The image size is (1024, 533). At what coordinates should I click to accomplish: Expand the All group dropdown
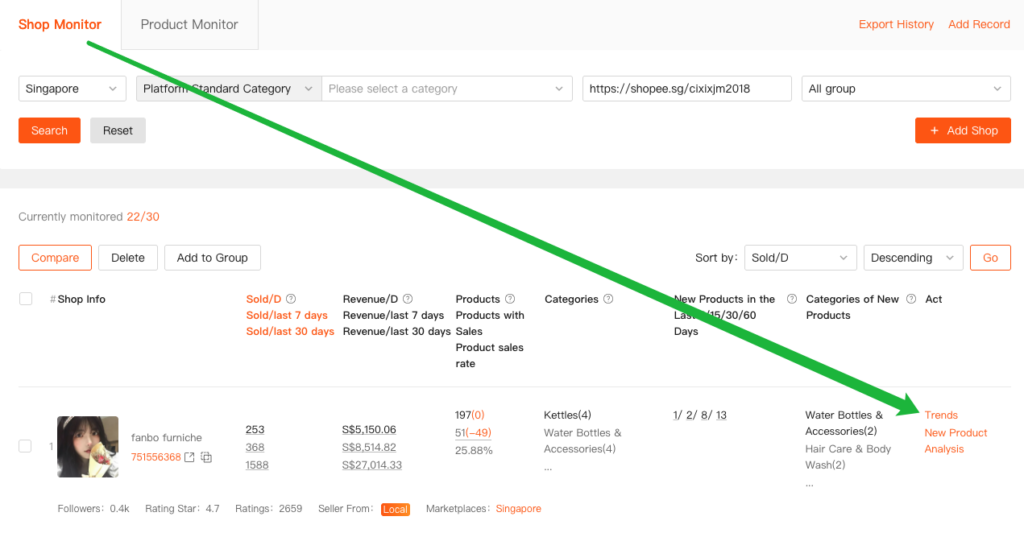tap(905, 89)
